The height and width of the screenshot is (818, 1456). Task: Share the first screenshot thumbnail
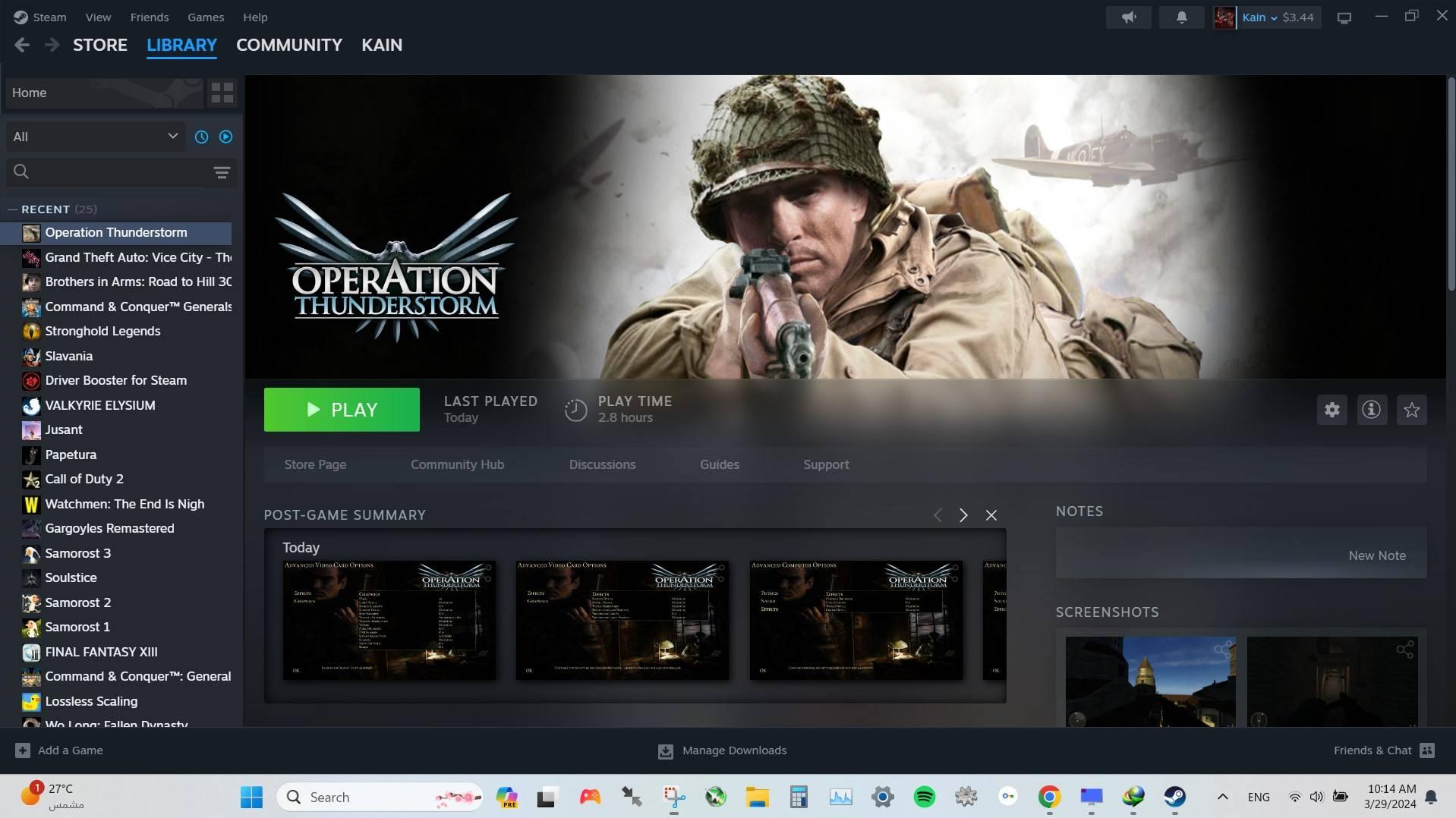coord(1222,650)
